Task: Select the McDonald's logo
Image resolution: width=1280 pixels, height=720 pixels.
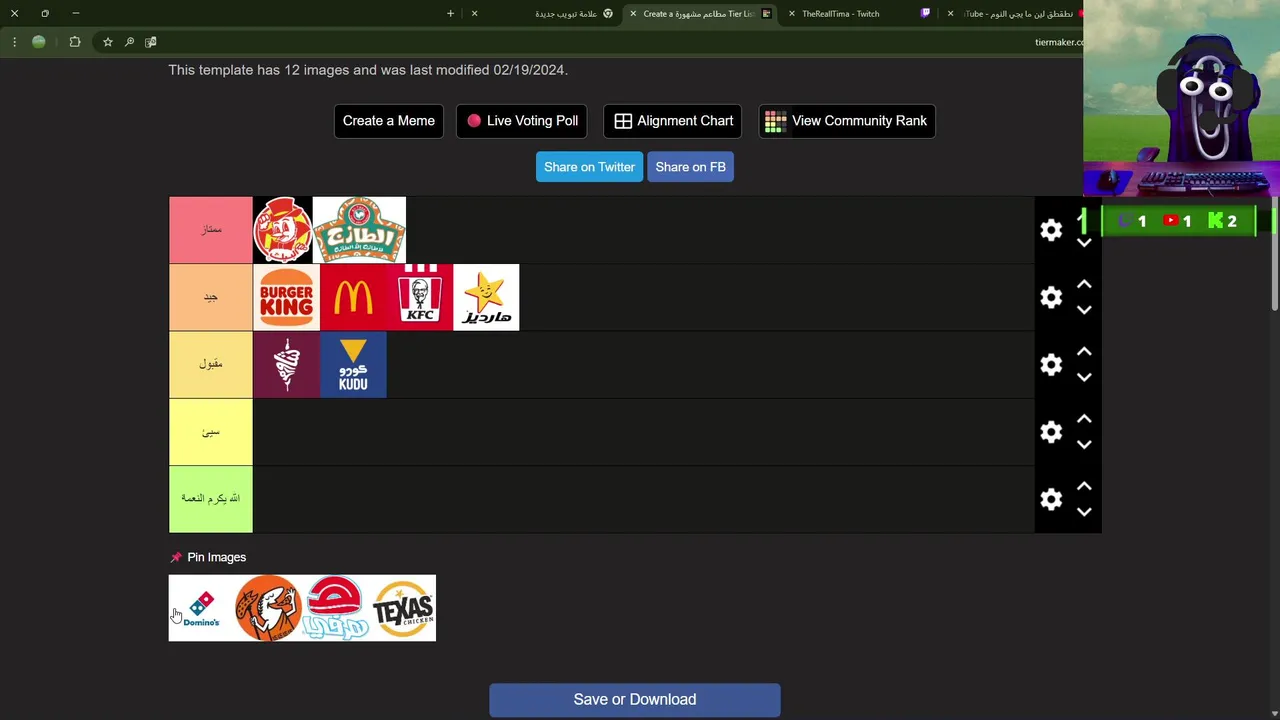Action: pos(353,297)
